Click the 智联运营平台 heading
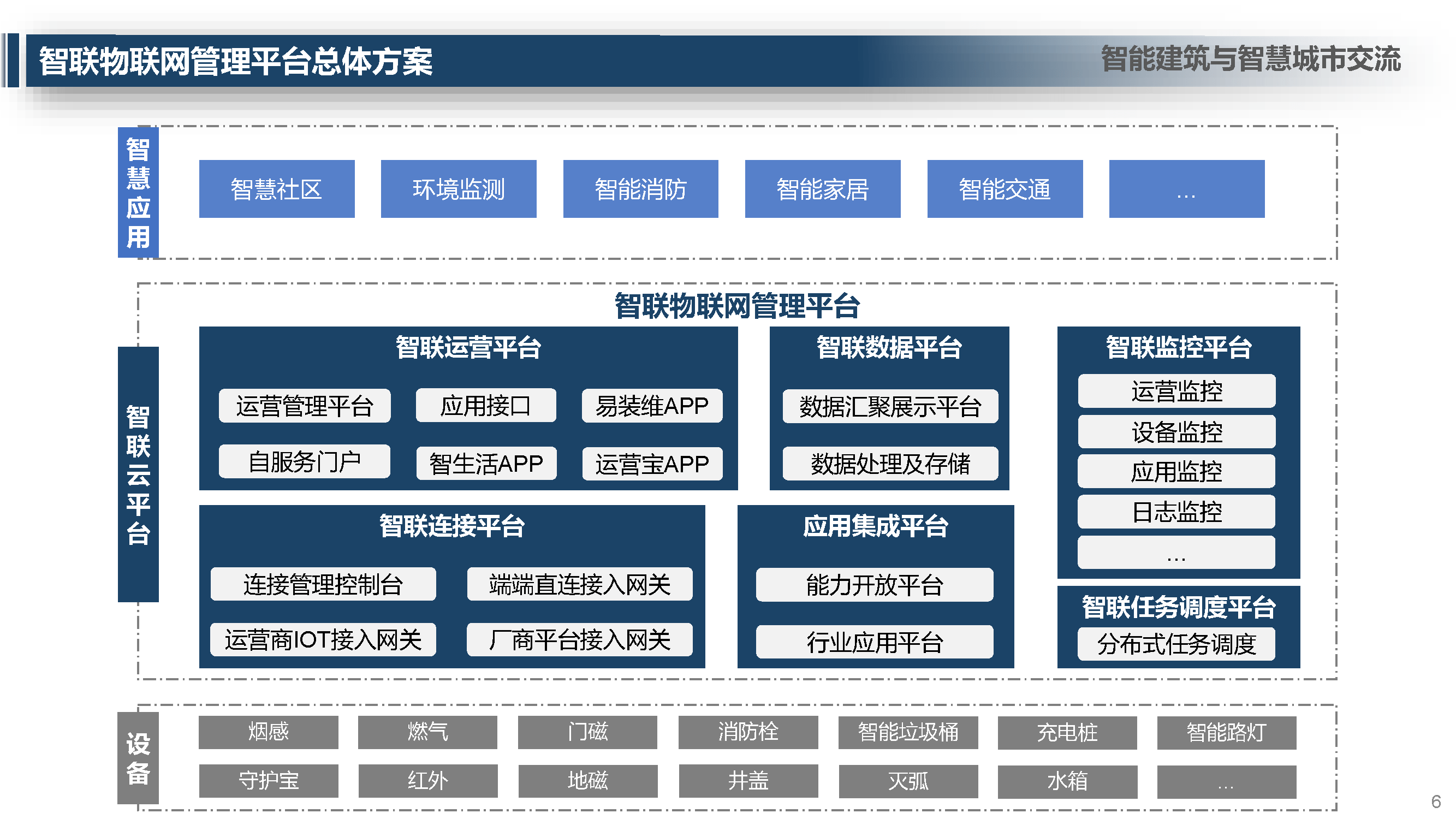This screenshot has height=819, width=1456. (468, 347)
